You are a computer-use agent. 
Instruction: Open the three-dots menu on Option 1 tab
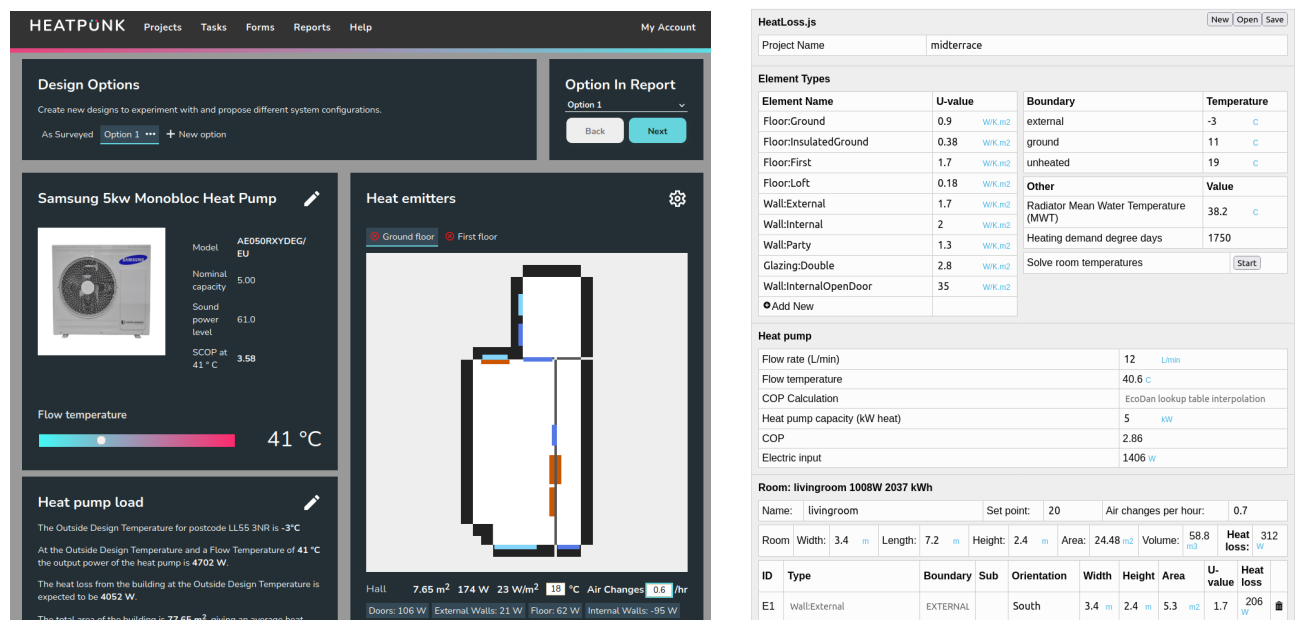151,134
